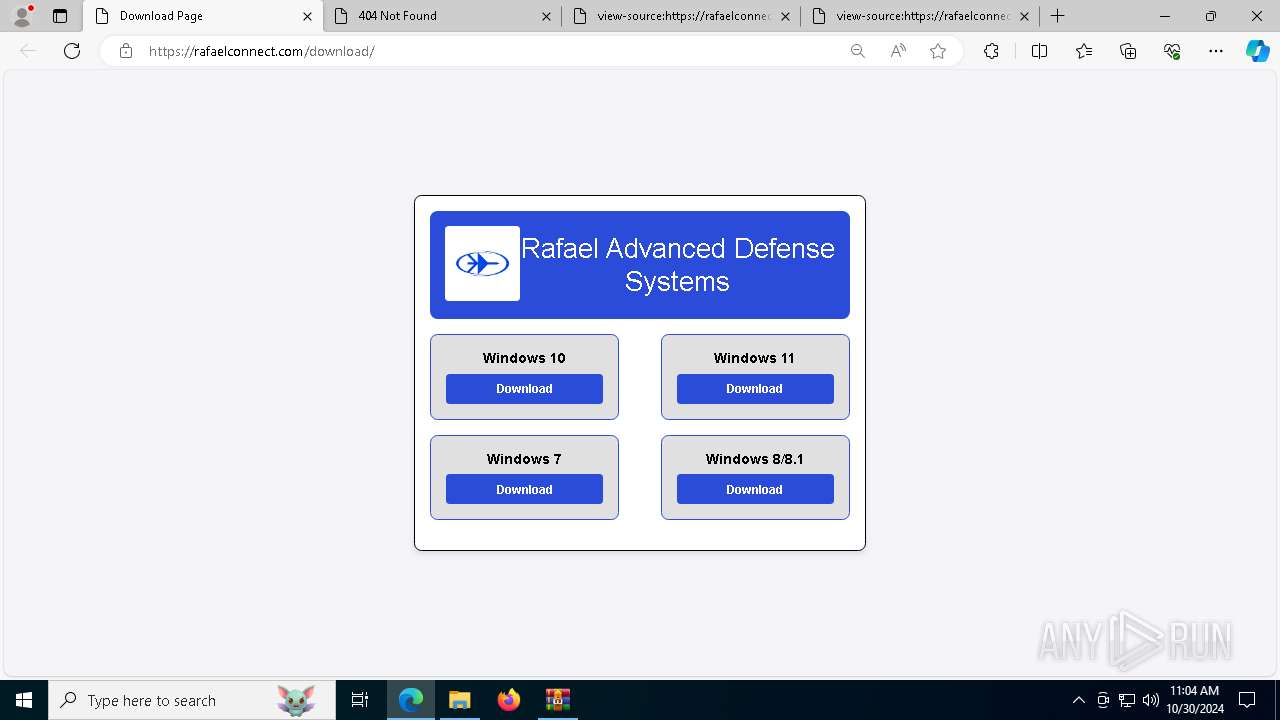The image size is (1280, 720).
Task: Close the second view-source tab
Action: pos(1024,16)
